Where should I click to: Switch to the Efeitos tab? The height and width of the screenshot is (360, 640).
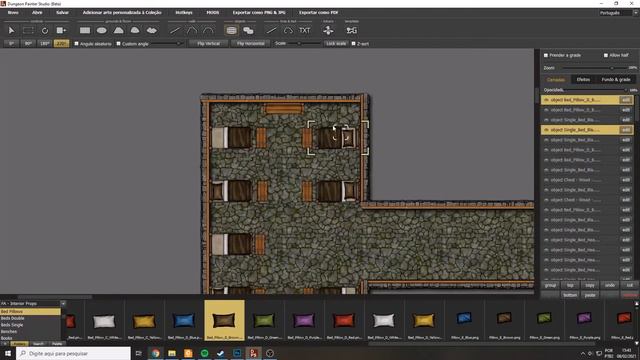tap(583, 80)
